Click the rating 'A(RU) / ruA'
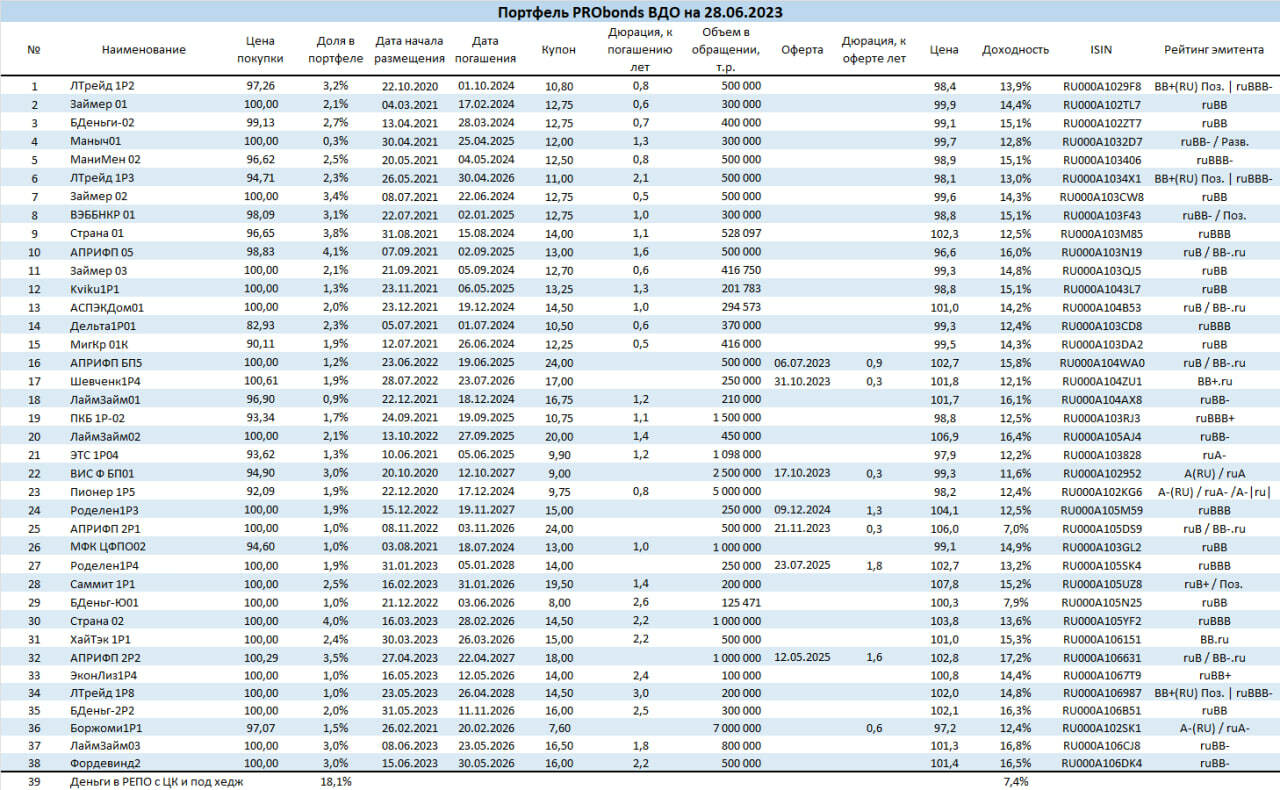 (x=1214, y=473)
